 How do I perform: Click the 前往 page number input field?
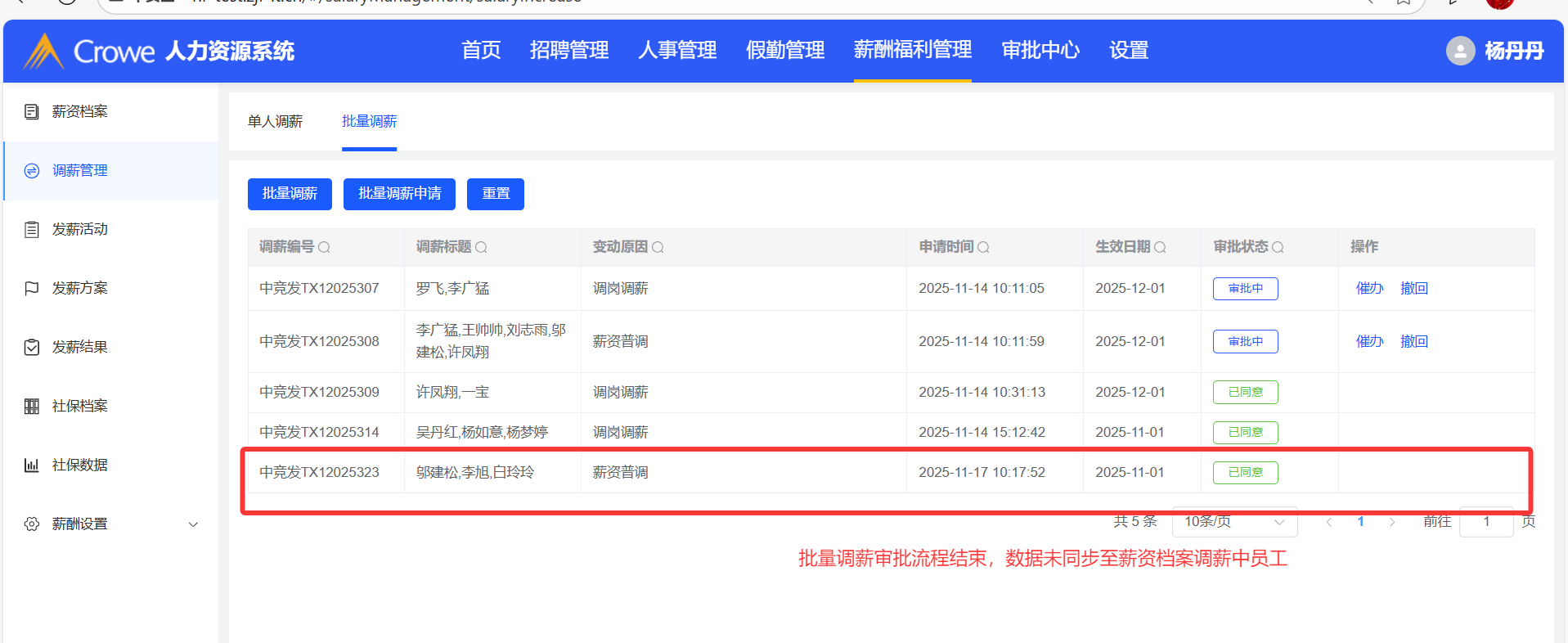1485,522
